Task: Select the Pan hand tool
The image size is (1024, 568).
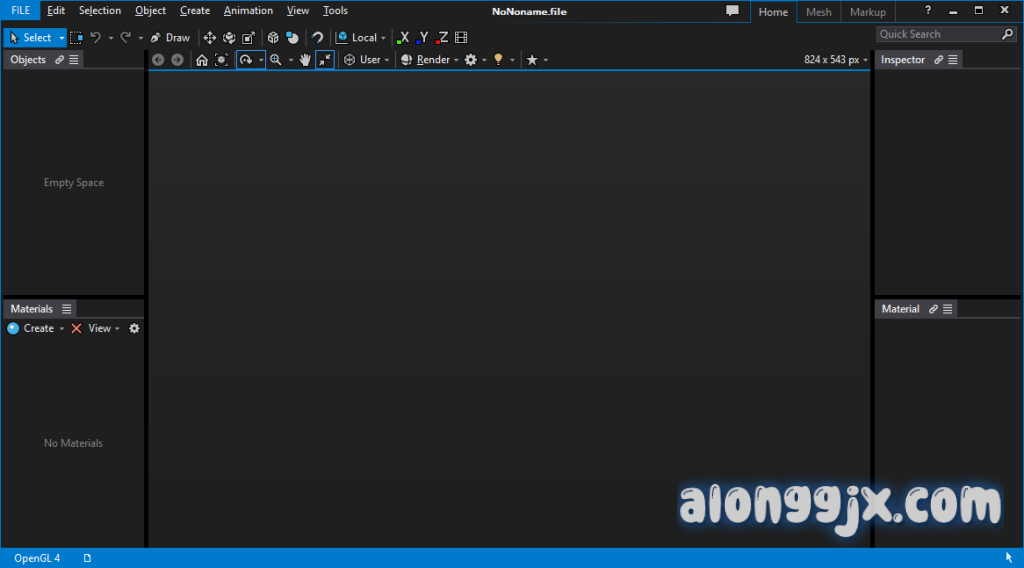Action: point(305,60)
